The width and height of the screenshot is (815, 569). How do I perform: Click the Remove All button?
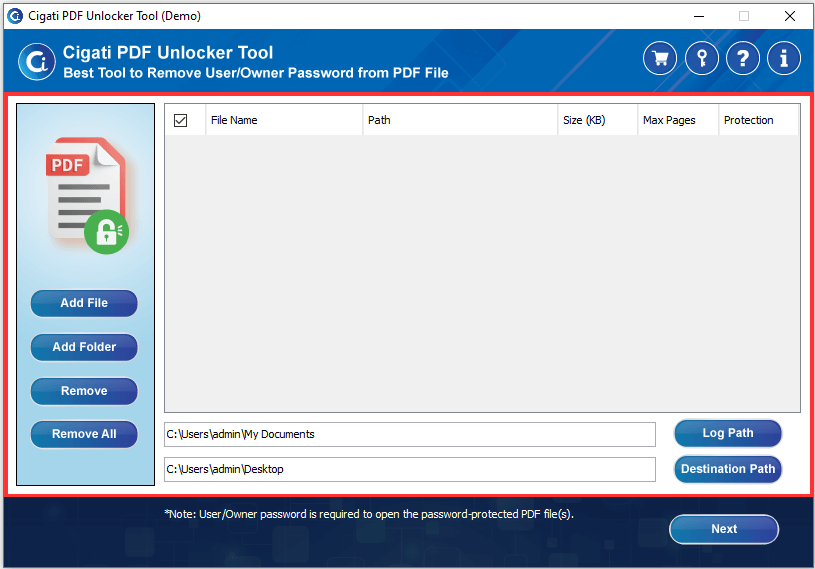pos(84,434)
